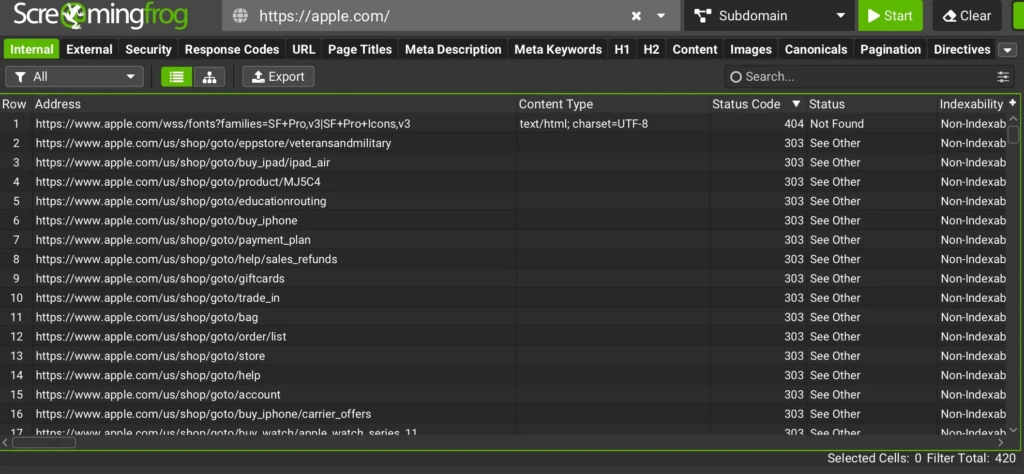Click the globe icon in URL bar
This screenshot has height=474, width=1024.
[x=240, y=16]
